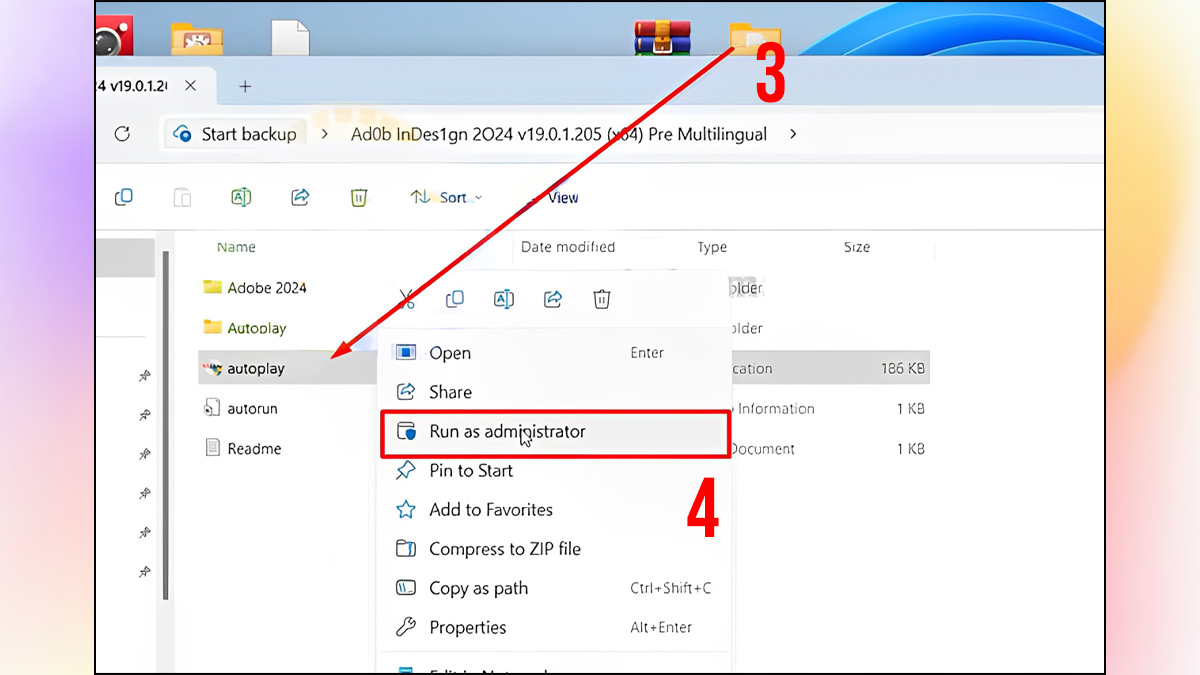The height and width of the screenshot is (675, 1200).
Task: Choose Pin to Start
Action: (x=554, y=470)
